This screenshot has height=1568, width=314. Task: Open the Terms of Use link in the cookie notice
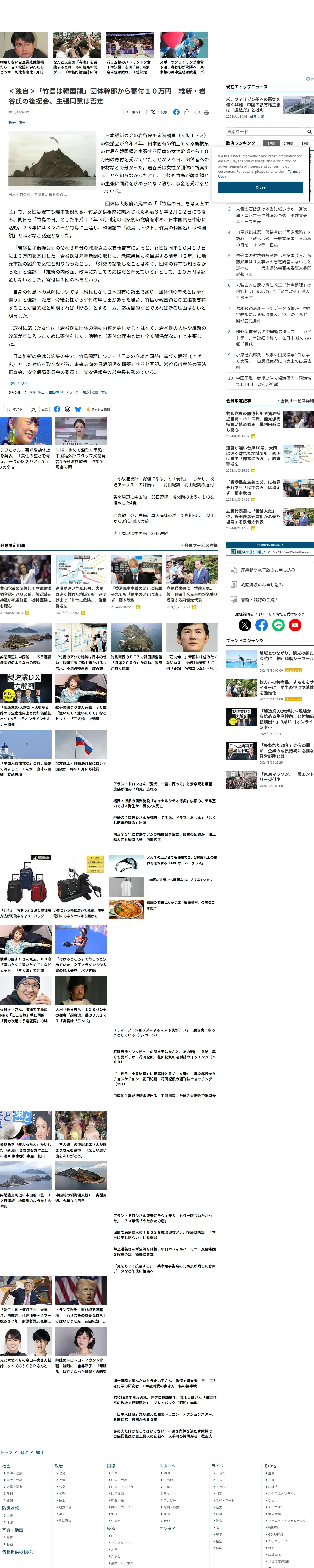[x=294, y=172]
